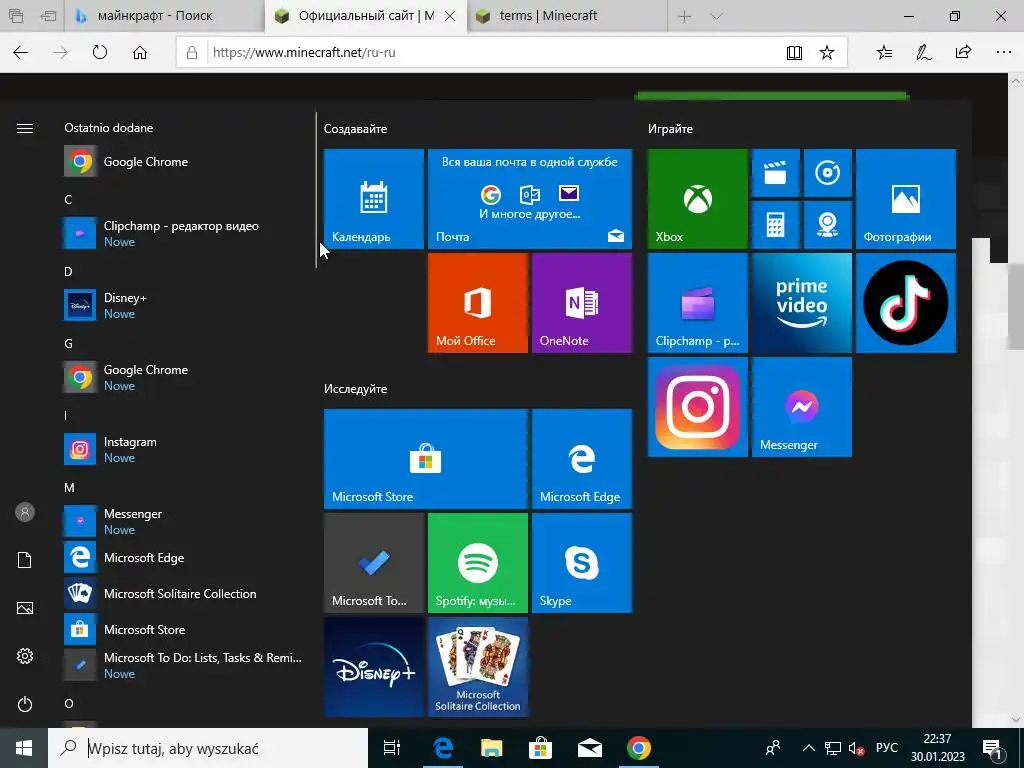Open the Calendar tile (Календарь)
The image size is (1024, 768).
point(374,199)
